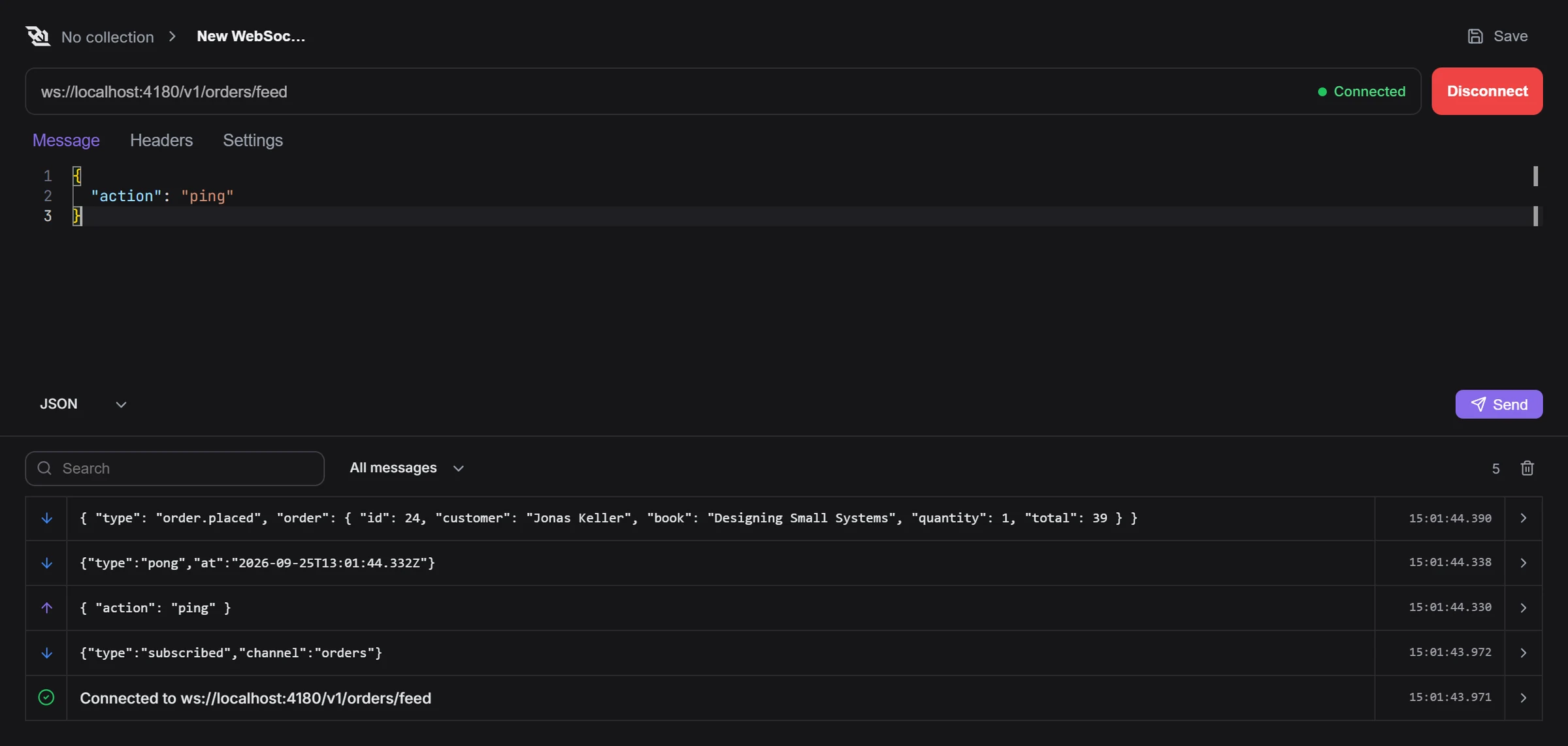Click the app logo icon beside No collection
Viewport: 1568px width, 746px height.
click(x=38, y=36)
